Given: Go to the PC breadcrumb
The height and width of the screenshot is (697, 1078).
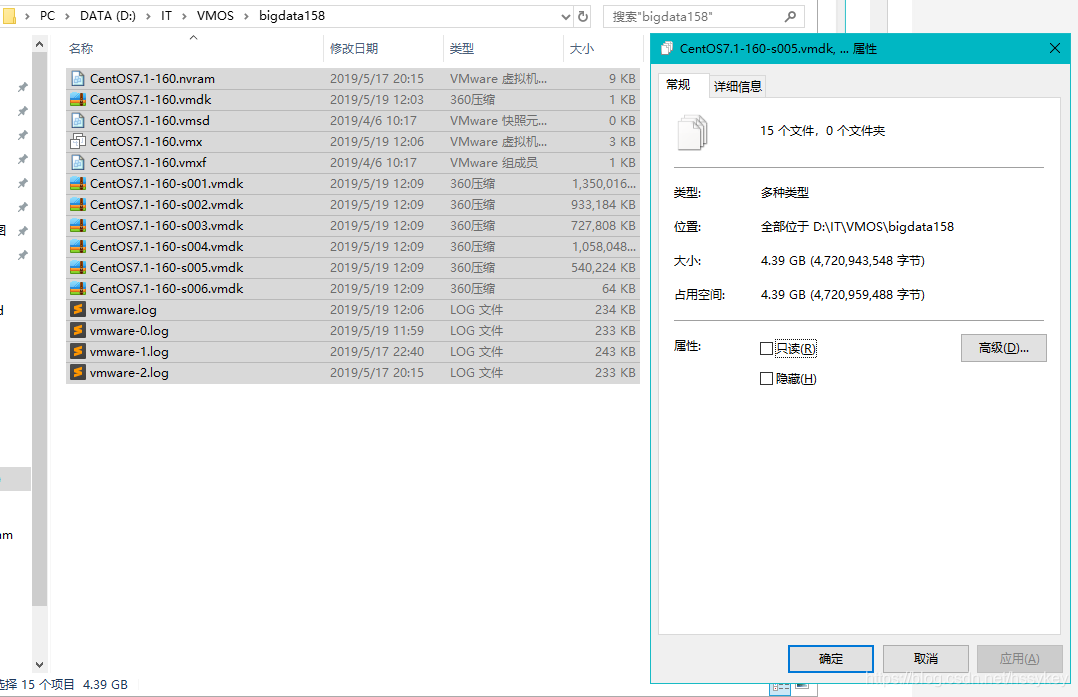Looking at the screenshot, I should [x=47, y=16].
